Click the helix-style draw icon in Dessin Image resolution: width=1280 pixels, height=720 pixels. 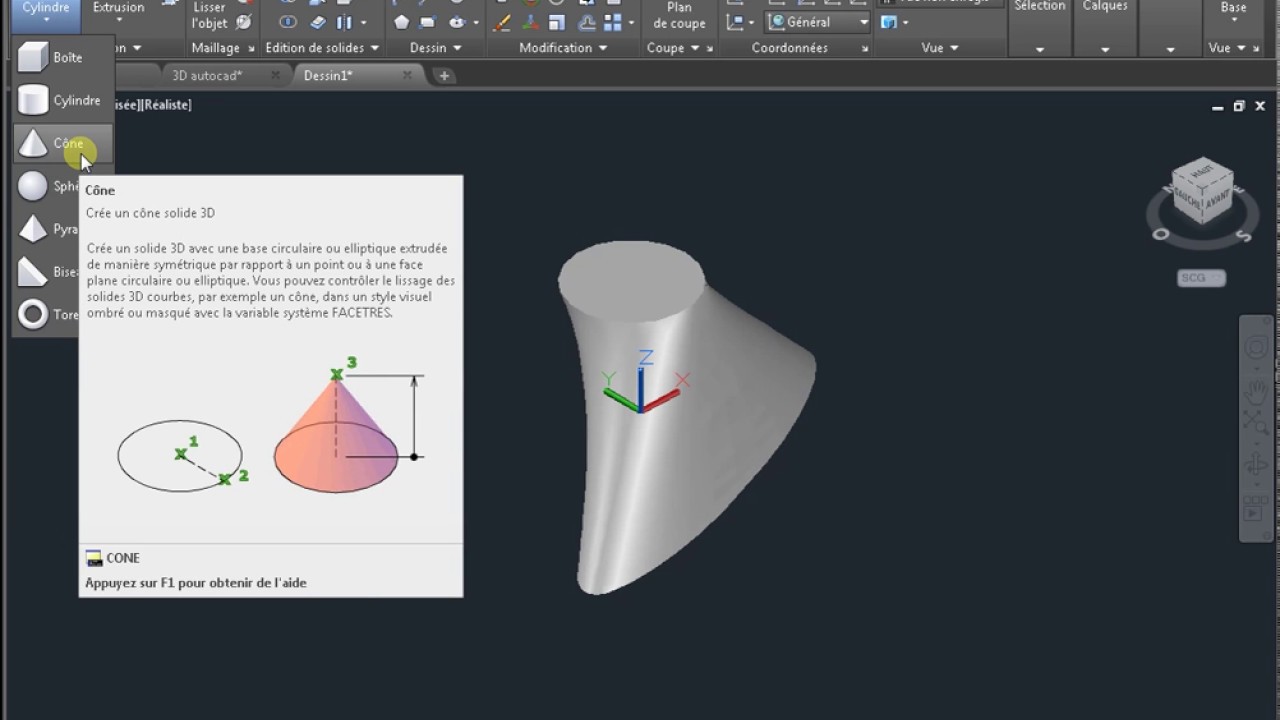(457, 22)
